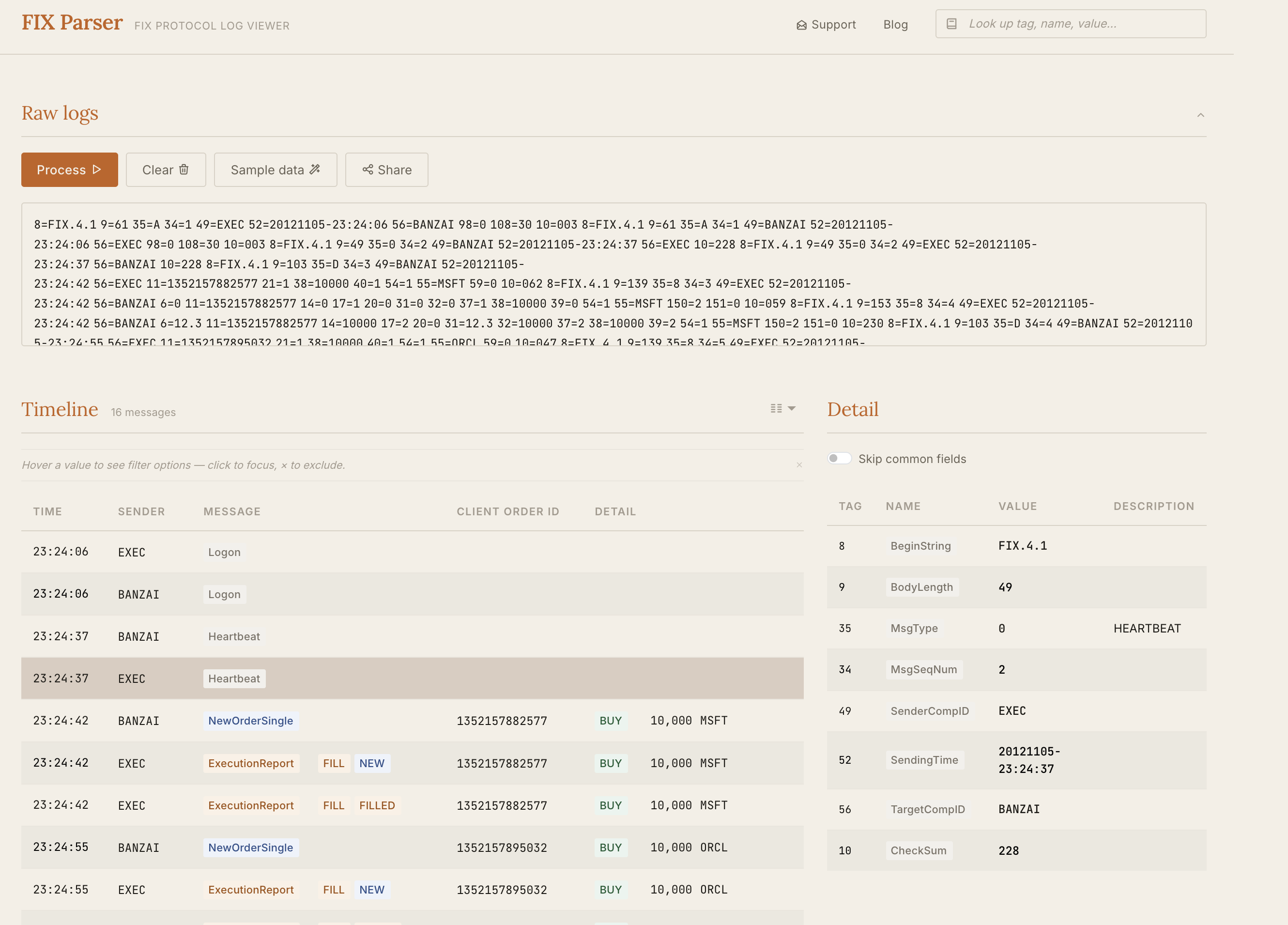This screenshot has height=925, width=1288.
Task: Click the Timeline column layout icon
Action: point(776,408)
